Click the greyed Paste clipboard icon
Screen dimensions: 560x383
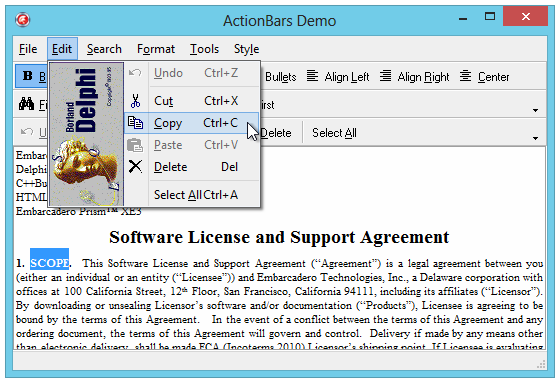(x=135, y=145)
